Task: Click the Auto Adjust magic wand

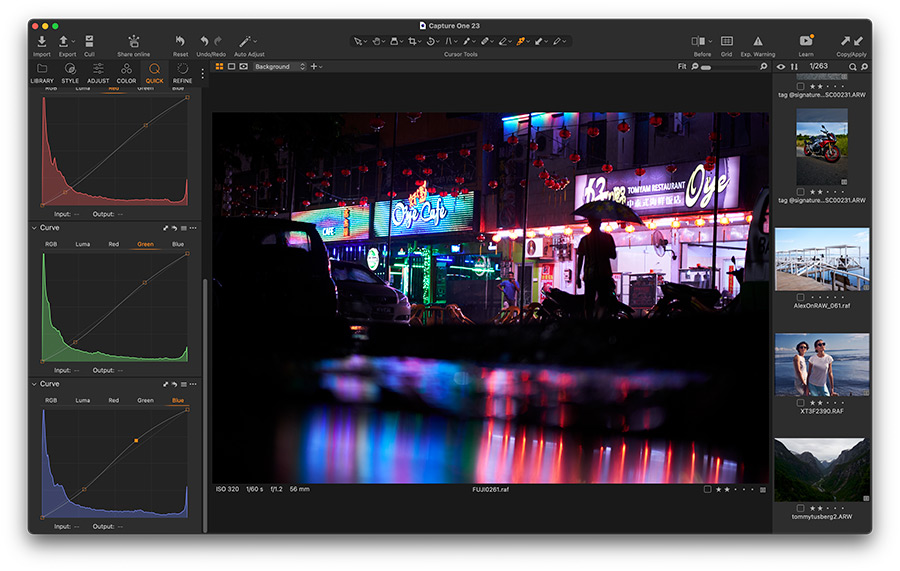Action: click(245, 41)
